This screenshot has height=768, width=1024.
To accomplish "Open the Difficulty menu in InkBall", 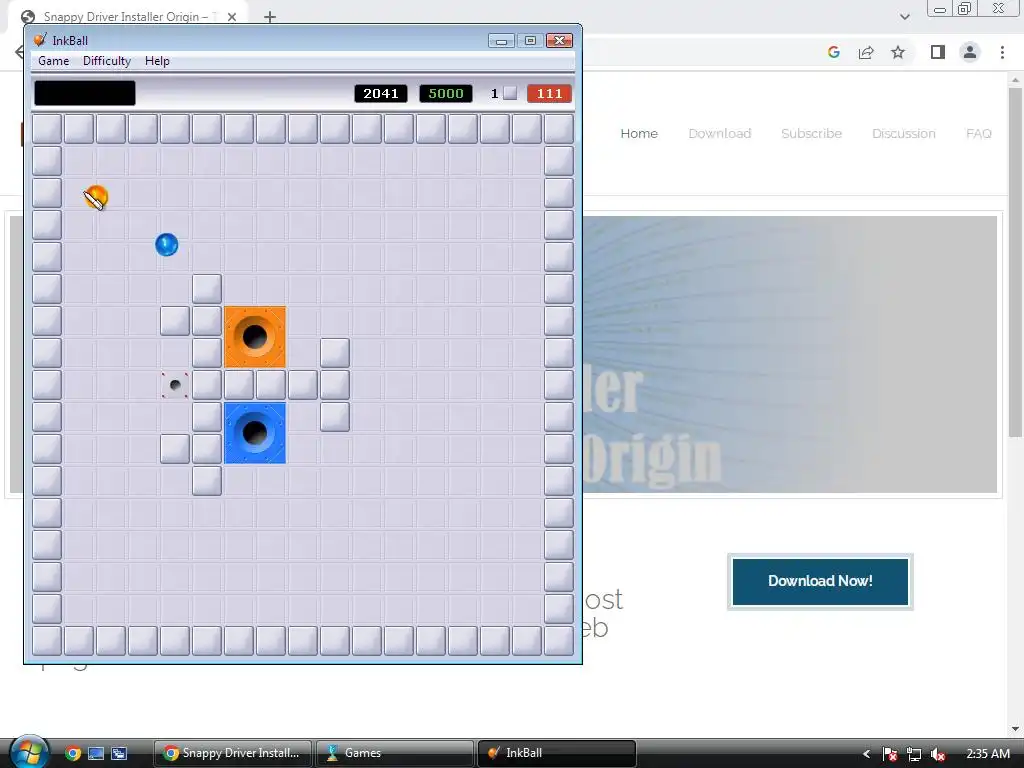I will 107,61.
